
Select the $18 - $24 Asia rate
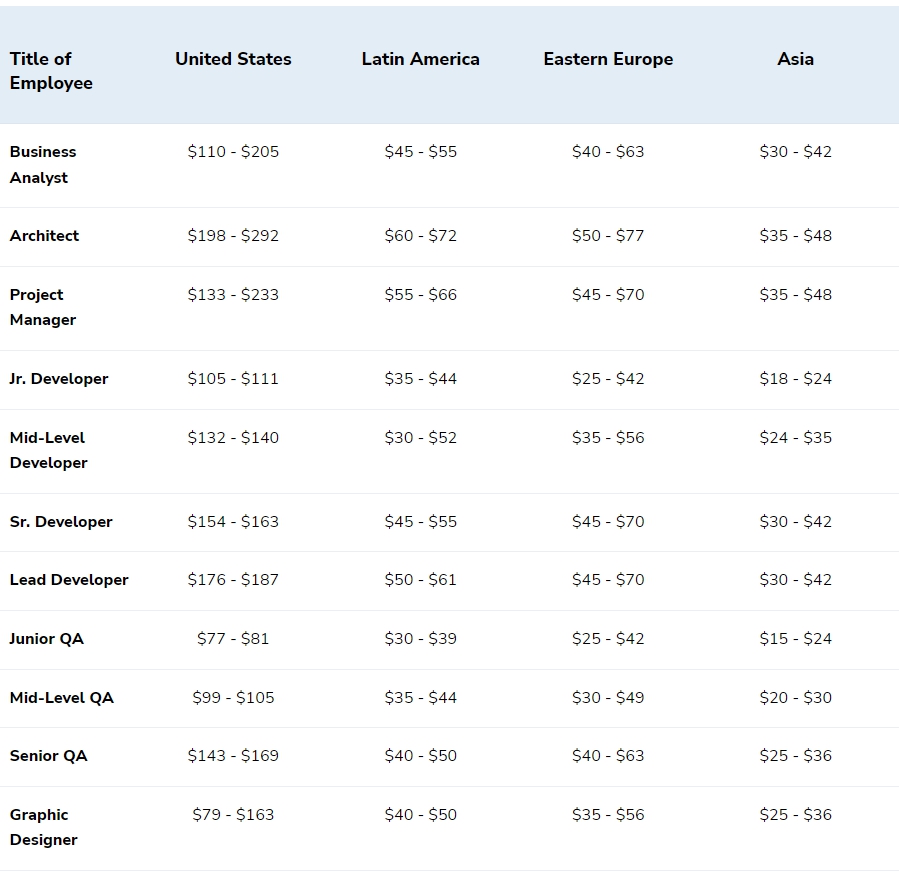click(x=795, y=379)
